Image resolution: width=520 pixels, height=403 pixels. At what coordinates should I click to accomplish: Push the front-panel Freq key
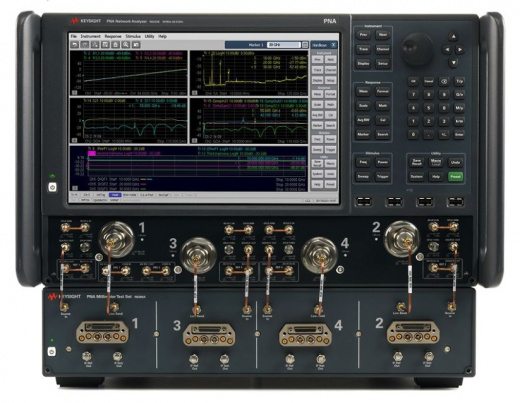click(x=363, y=162)
